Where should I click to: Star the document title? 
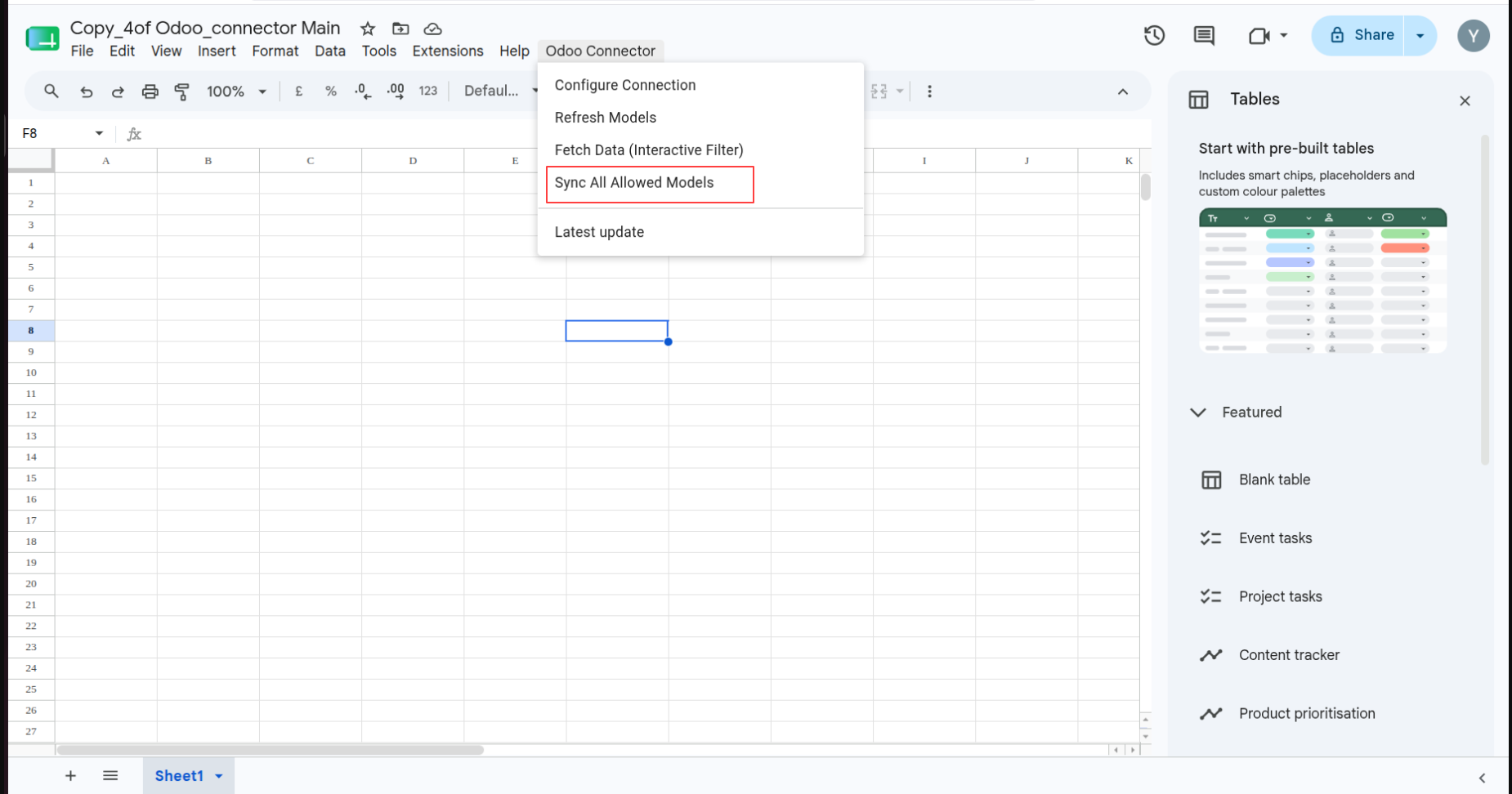[368, 29]
